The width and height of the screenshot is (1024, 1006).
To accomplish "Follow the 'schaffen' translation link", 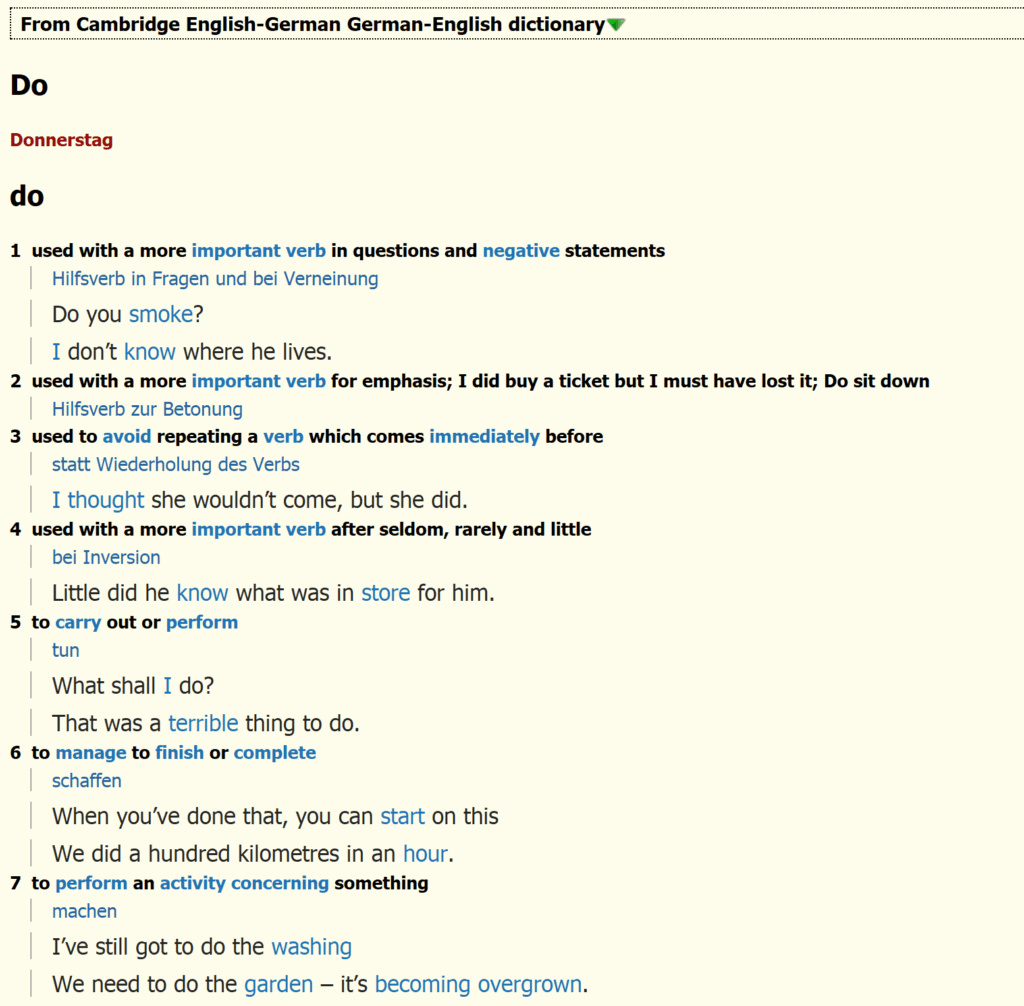I will [87, 780].
